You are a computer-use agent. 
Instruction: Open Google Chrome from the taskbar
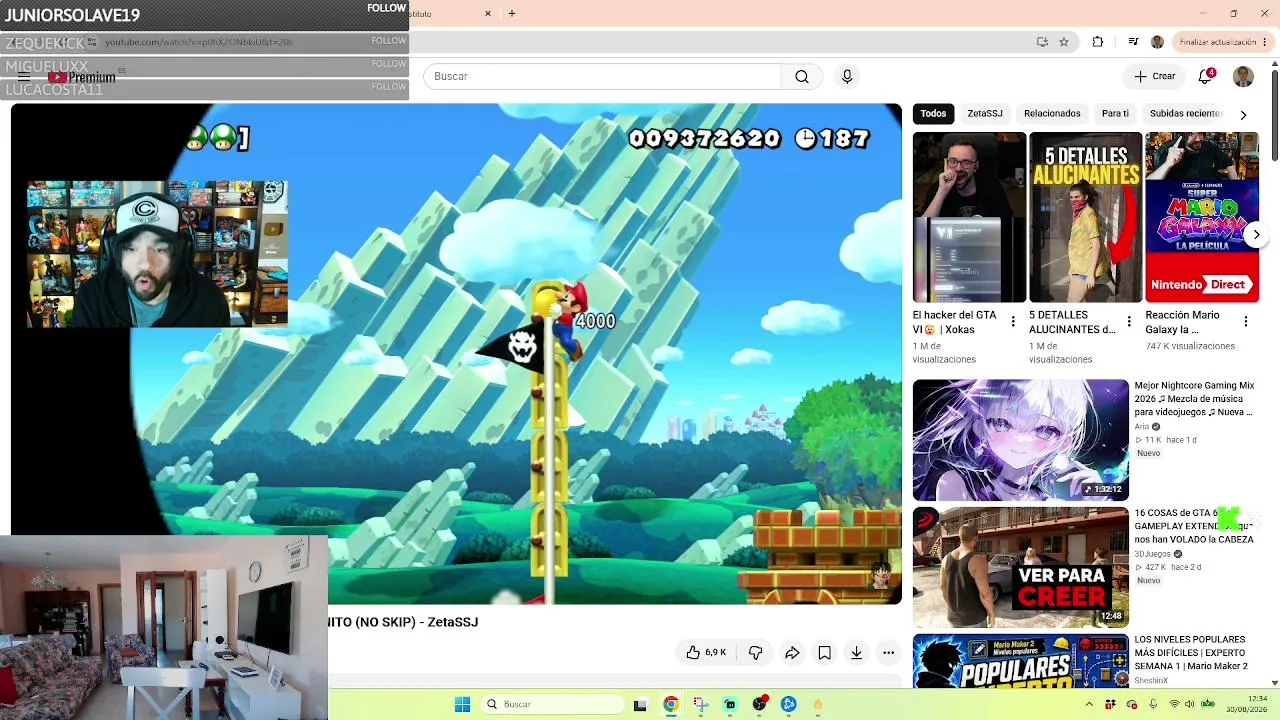pyautogui.click(x=671, y=704)
